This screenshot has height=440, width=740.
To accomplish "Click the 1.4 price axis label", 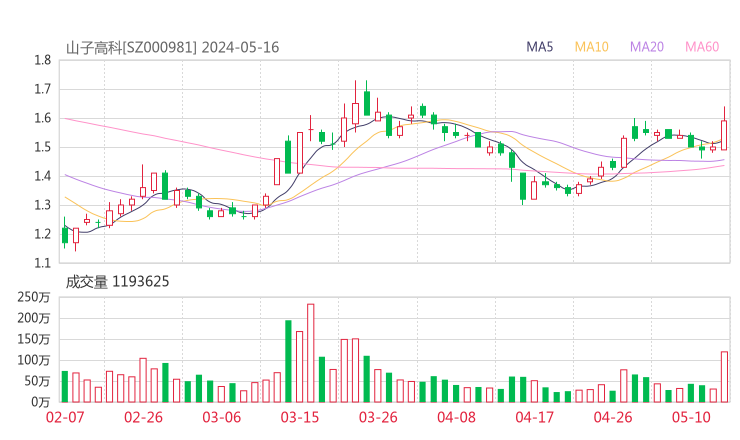I will coord(42,176).
